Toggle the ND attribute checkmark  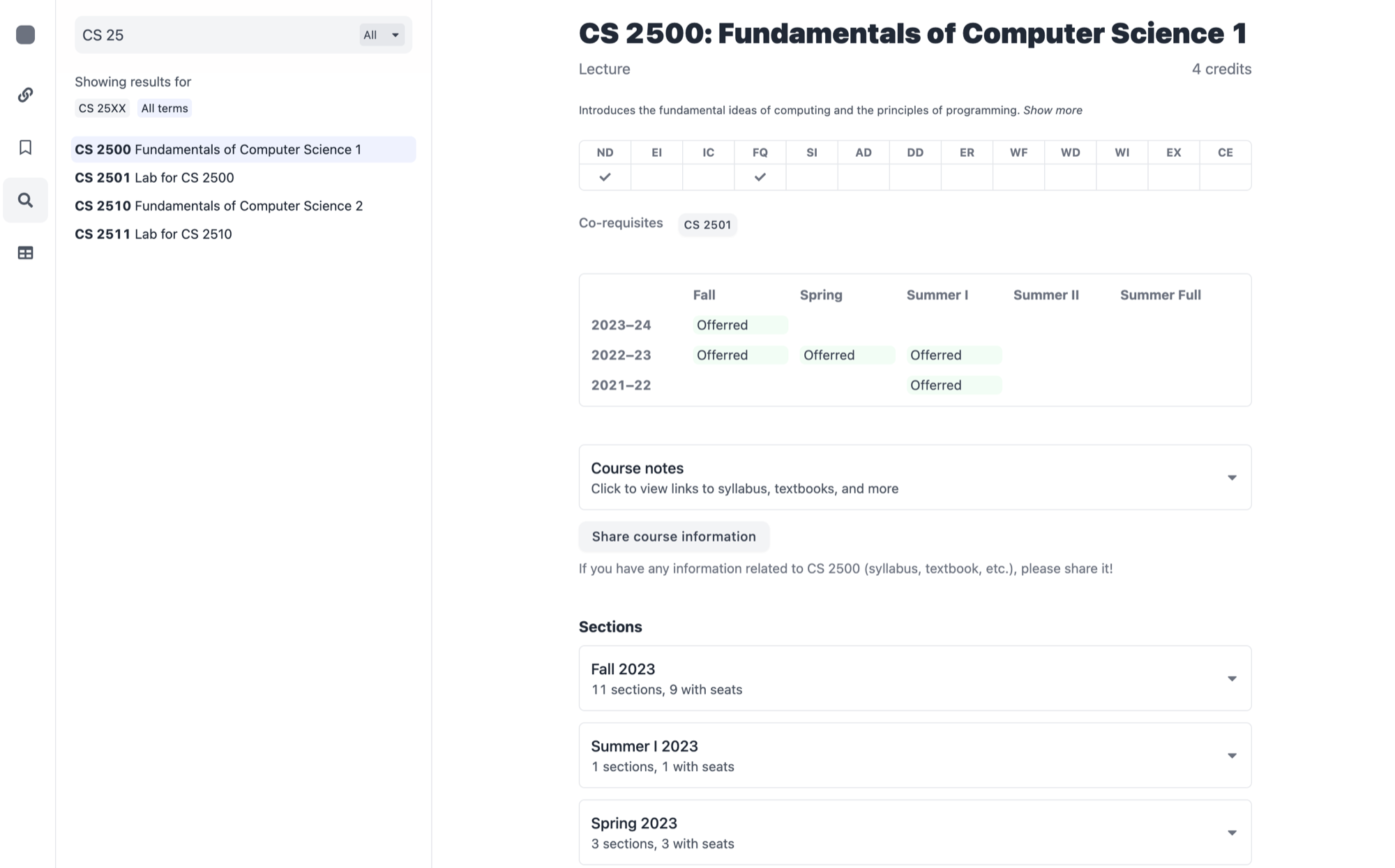pos(604,177)
